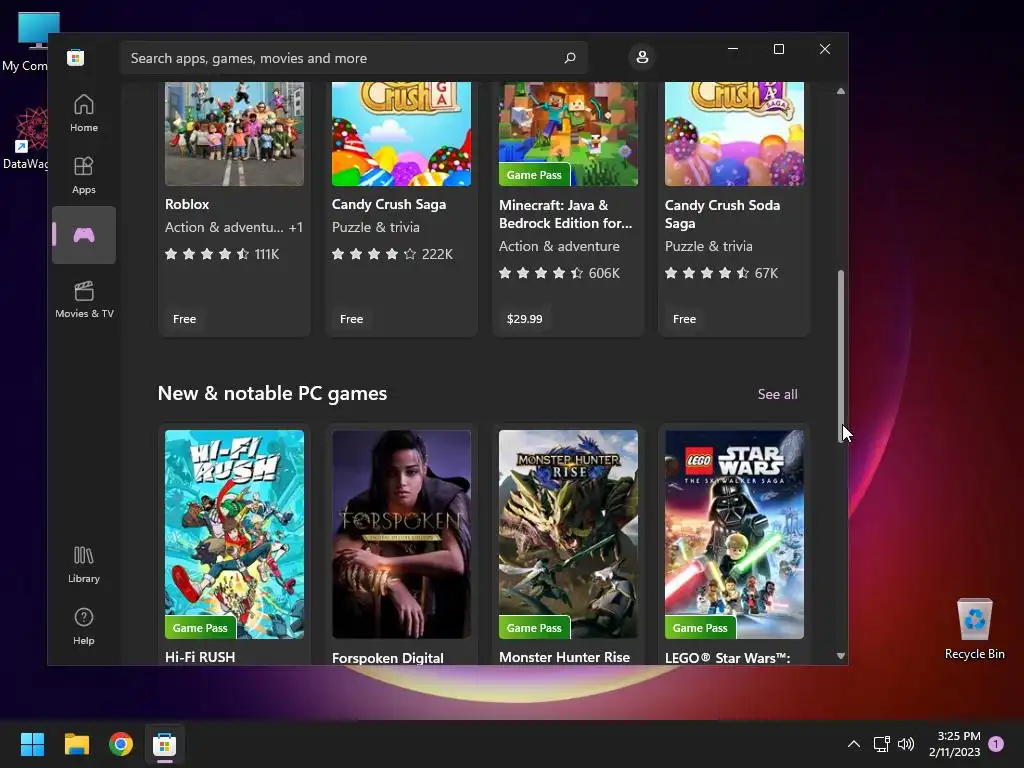Click Free label on Candy Crush Saga card

pyautogui.click(x=351, y=319)
